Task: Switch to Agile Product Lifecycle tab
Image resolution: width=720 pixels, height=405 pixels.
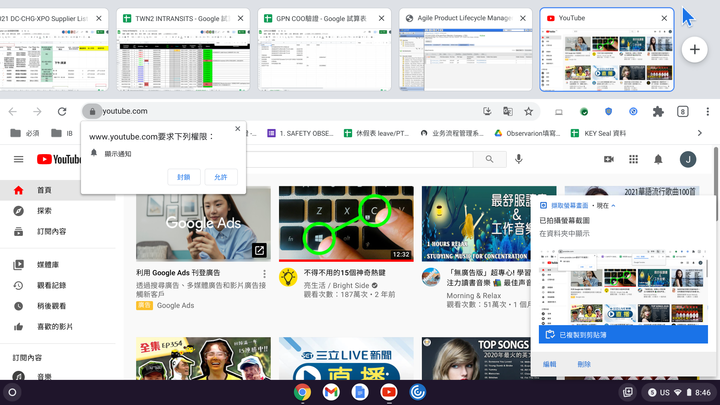Action: (x=466, y=49)
